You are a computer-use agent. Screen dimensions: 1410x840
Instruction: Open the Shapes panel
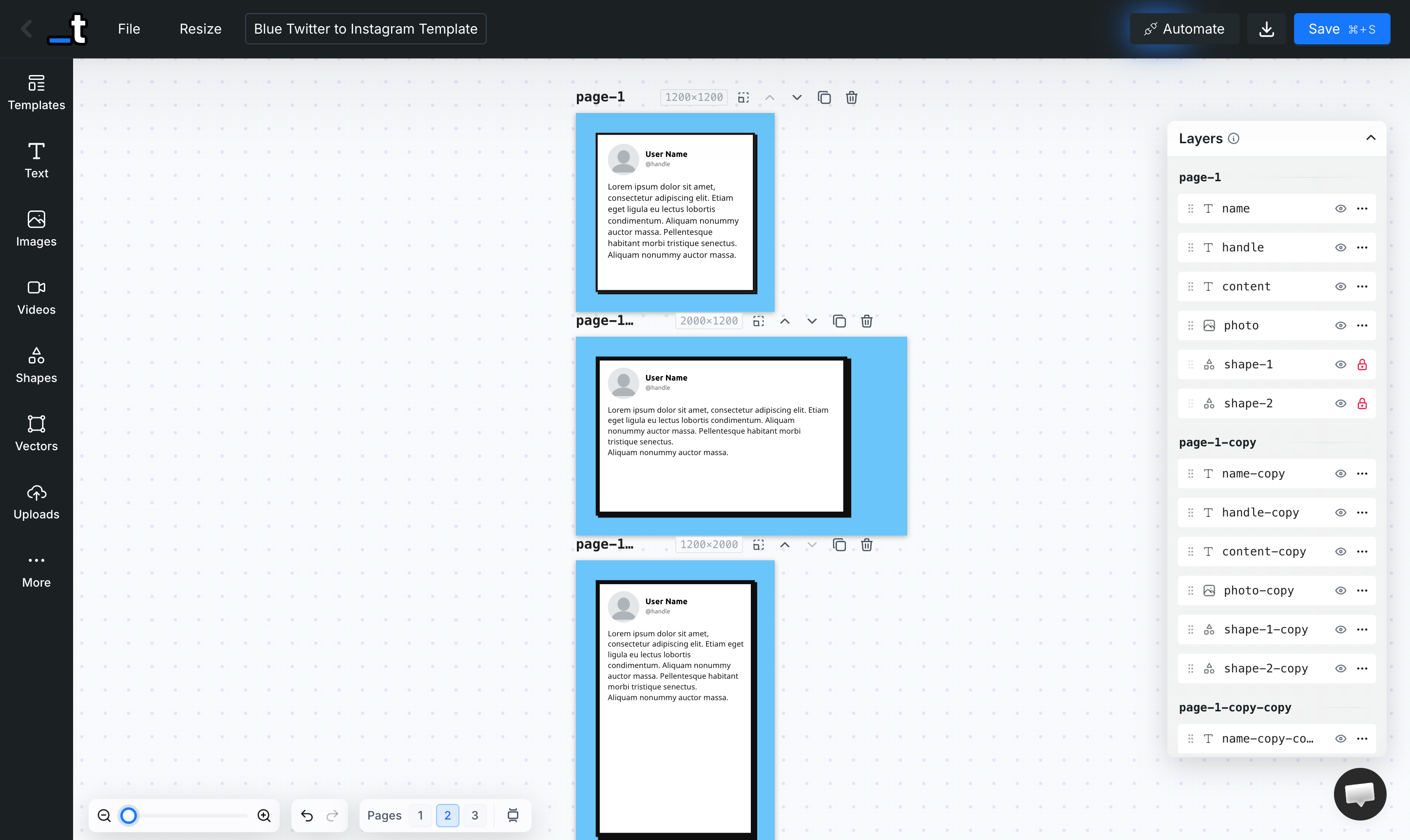pyautogui.click(x=36, y=365)
